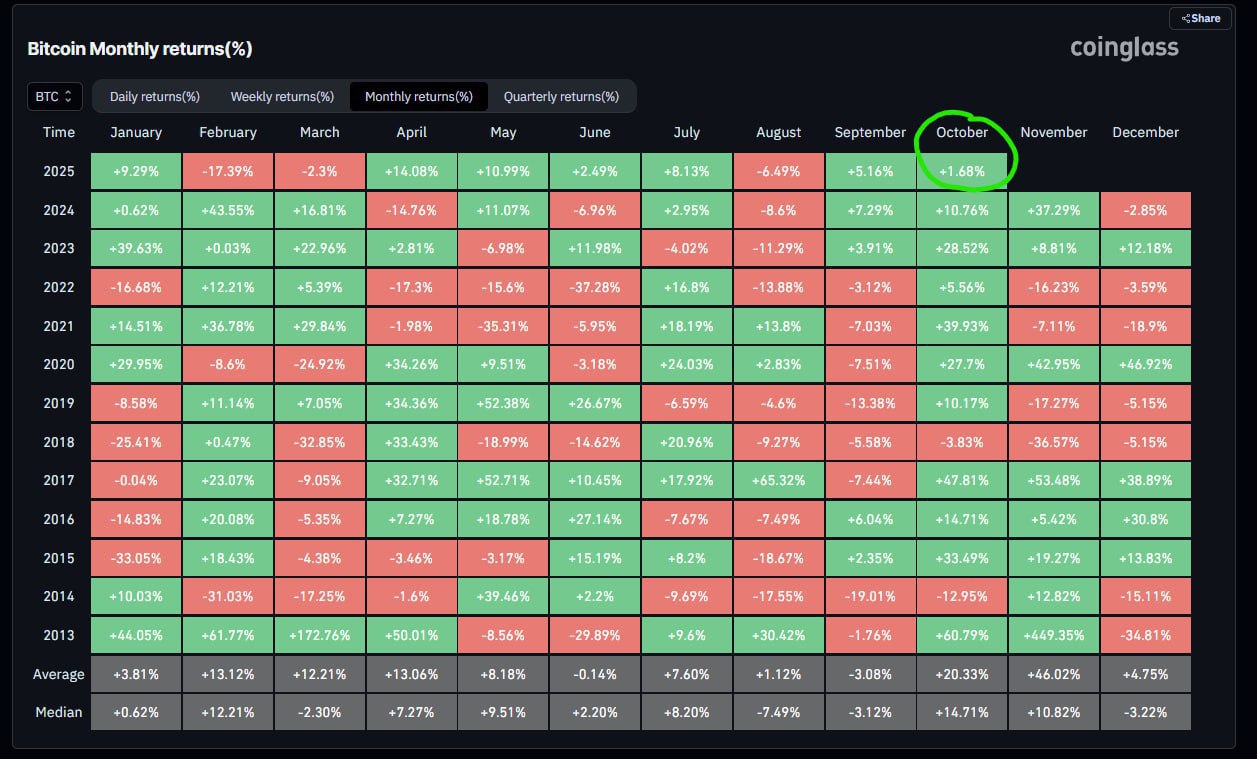Select the November 2013 cell showing +449.35%
1257x759 pixels.
[x=1053, y=634]
